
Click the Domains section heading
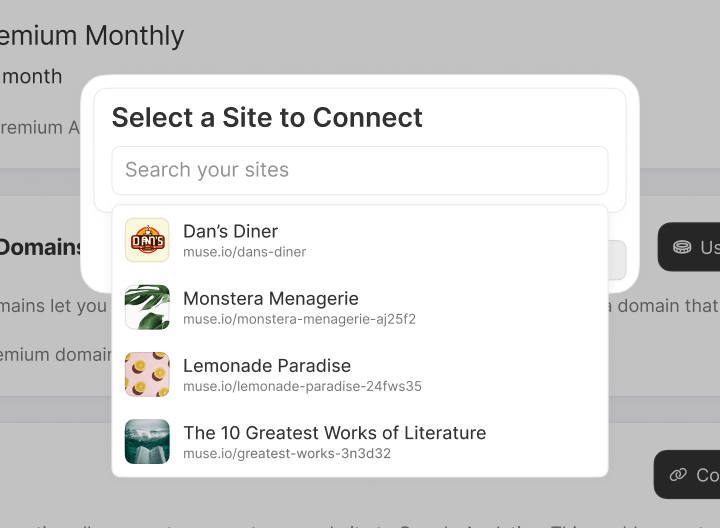[x=42, y=247]
